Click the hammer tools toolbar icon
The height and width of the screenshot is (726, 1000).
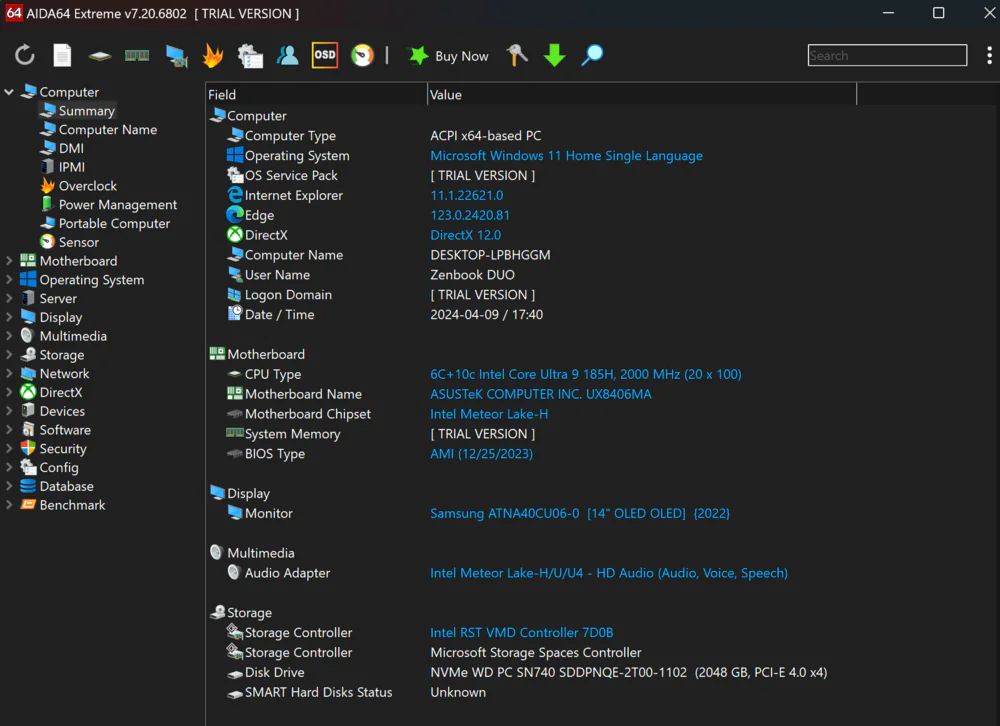[x=517, y=56]
